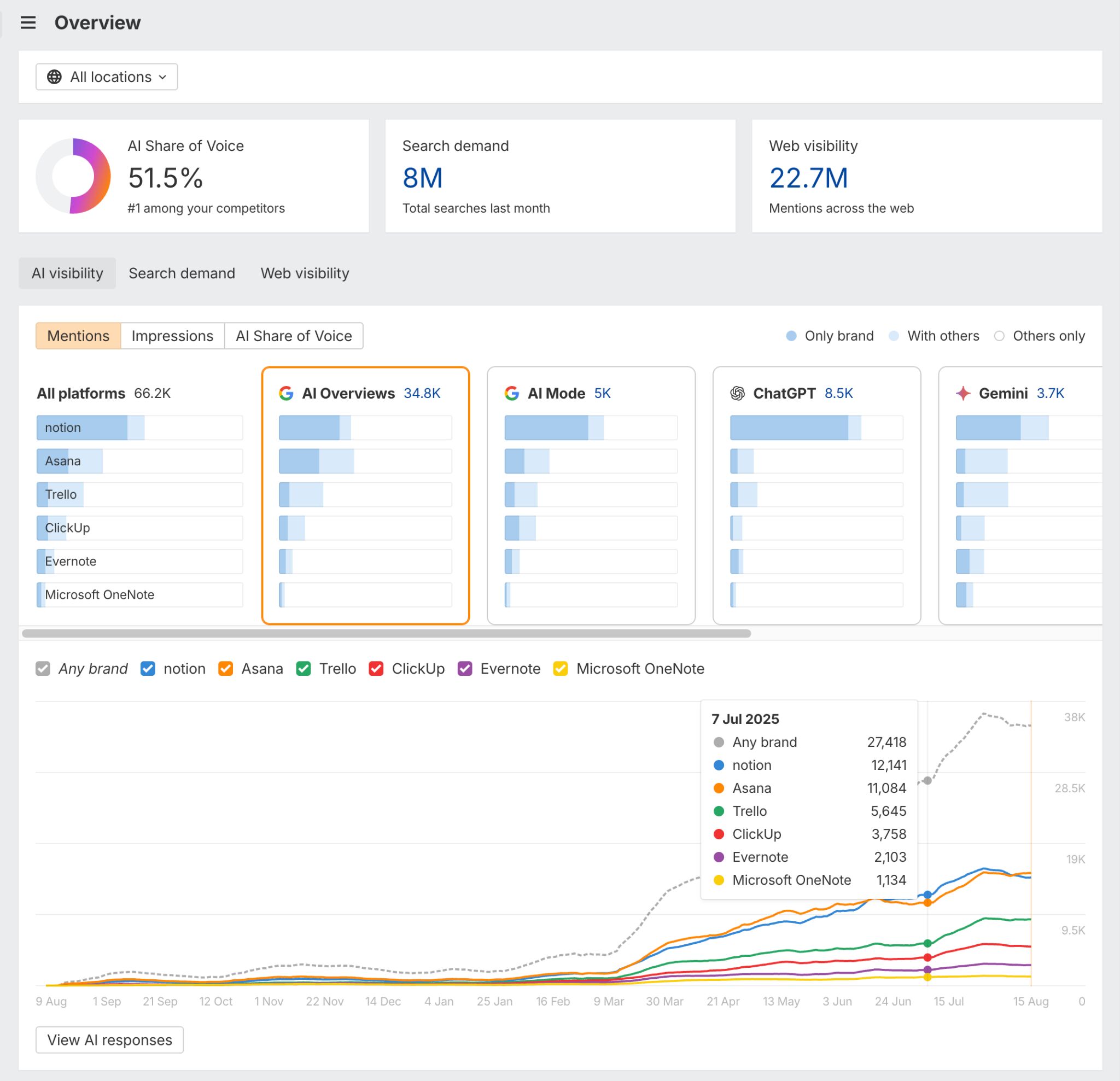Open the hamburger navigation menu
Screen dimensions: 1120x1081
point(28,22)
